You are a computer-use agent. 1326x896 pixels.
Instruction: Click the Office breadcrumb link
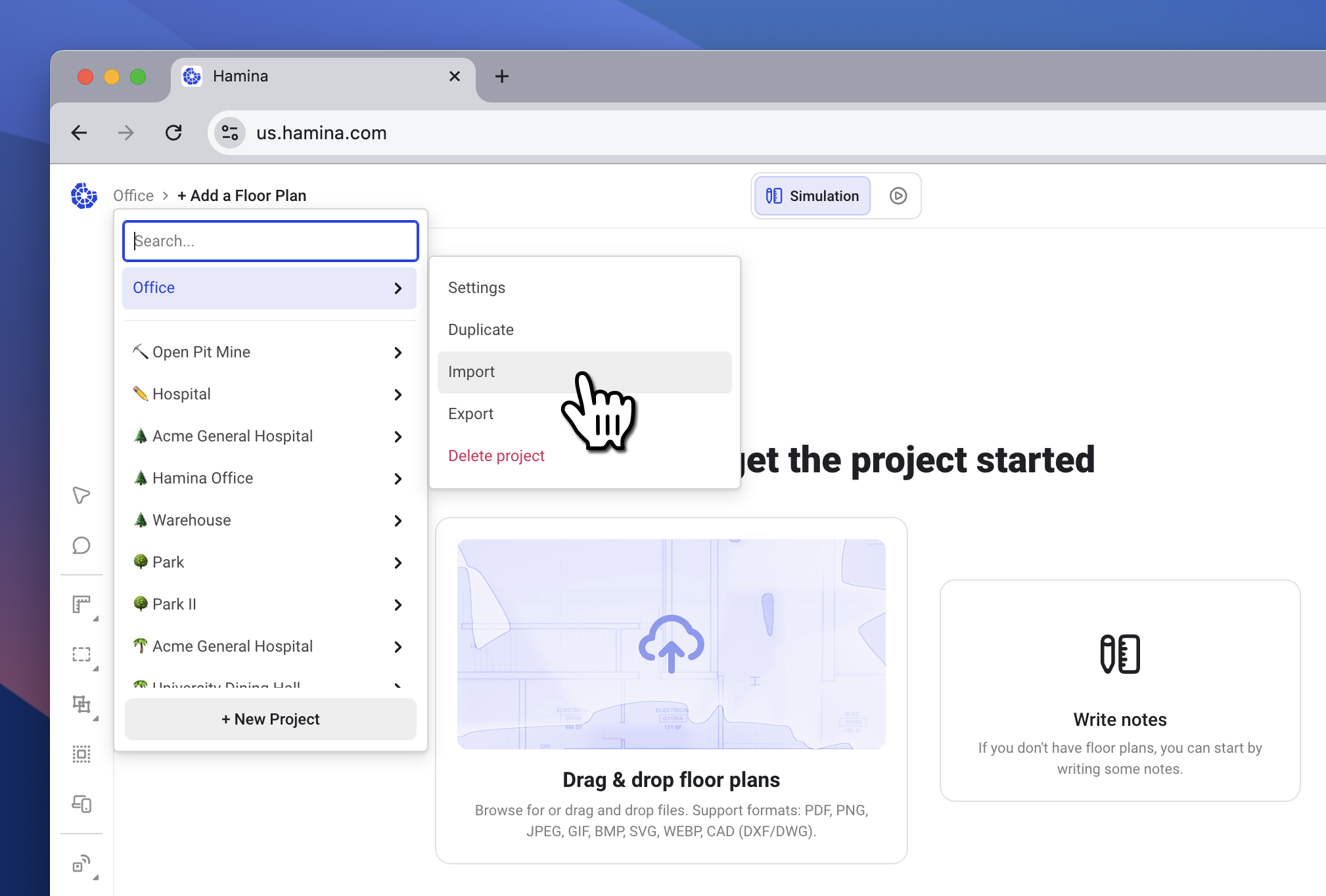click(x=133, y=196)
